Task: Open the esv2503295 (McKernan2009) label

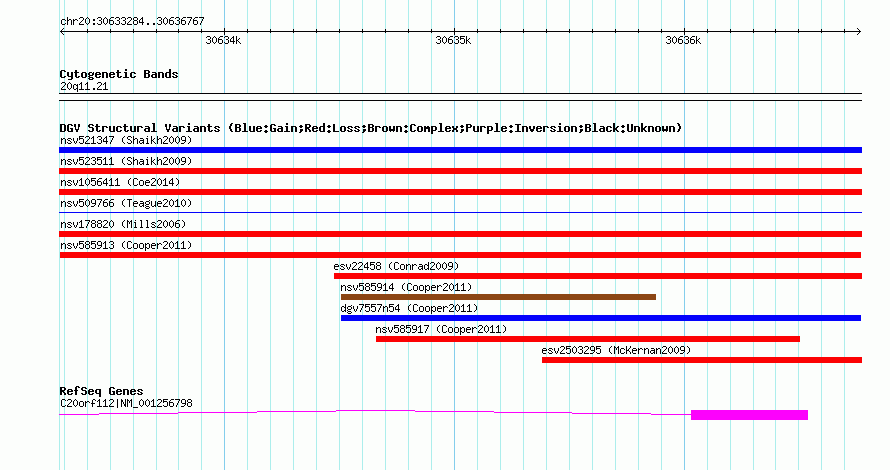Action: [616, 350]
